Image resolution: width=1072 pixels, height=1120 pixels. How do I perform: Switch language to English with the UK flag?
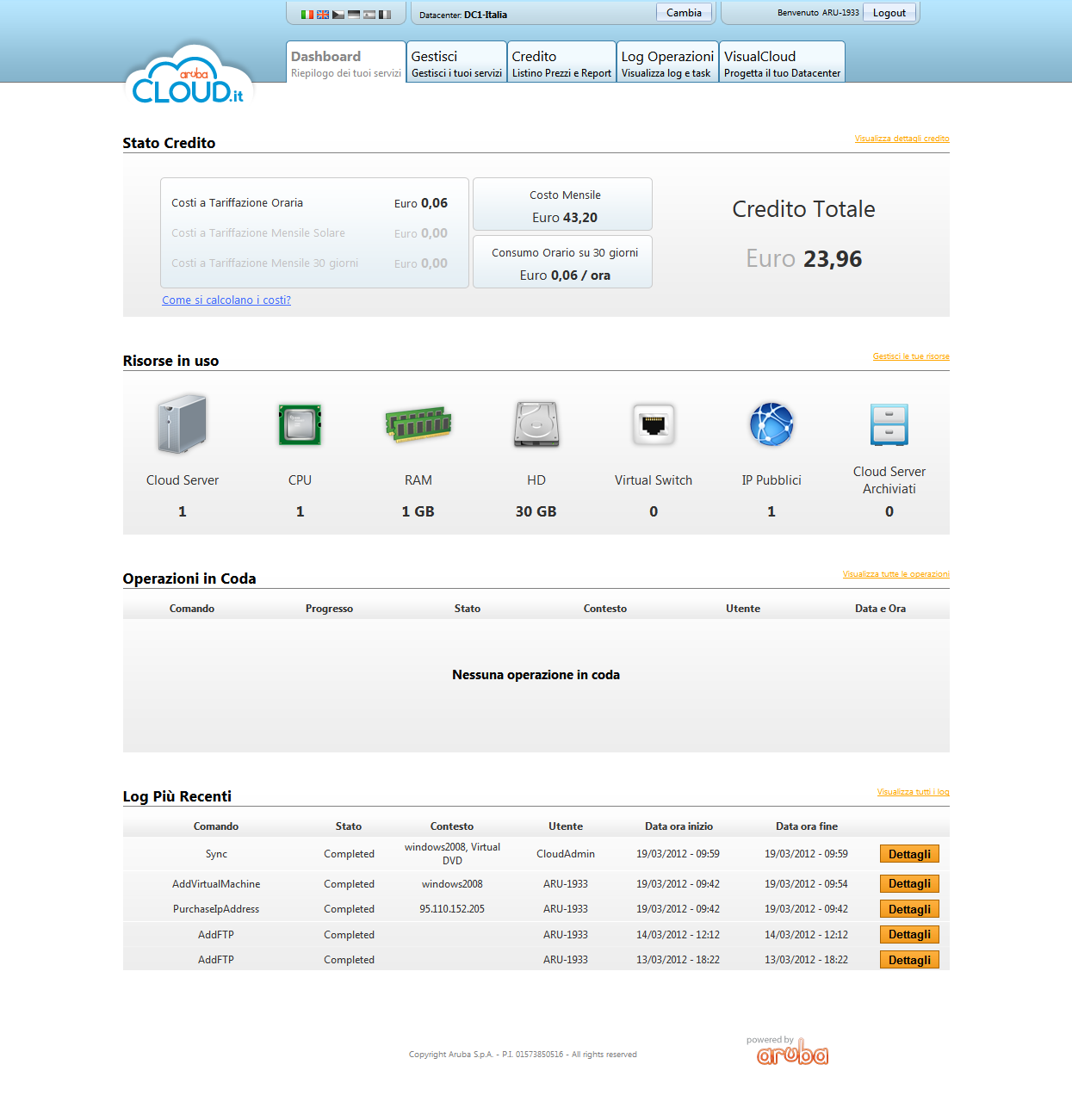(x=323, y=14)
